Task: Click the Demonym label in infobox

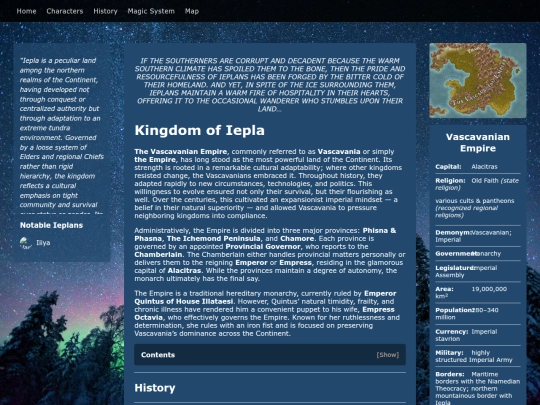Action: pyautogui.click(x=453, y=232)
